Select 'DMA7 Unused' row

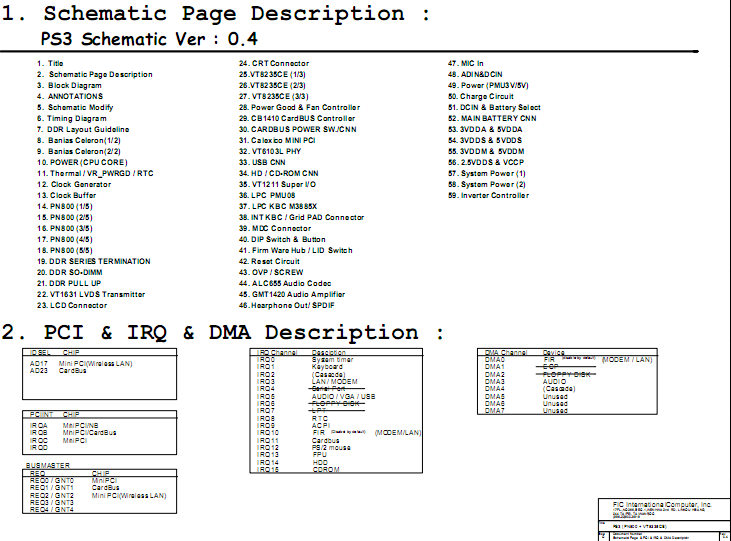coord(526,411)
